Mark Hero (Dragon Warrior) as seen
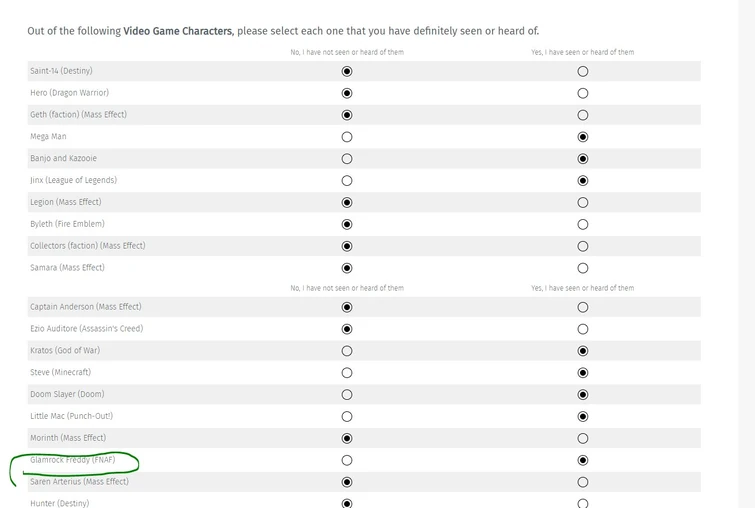 click(x=583, y=93)
